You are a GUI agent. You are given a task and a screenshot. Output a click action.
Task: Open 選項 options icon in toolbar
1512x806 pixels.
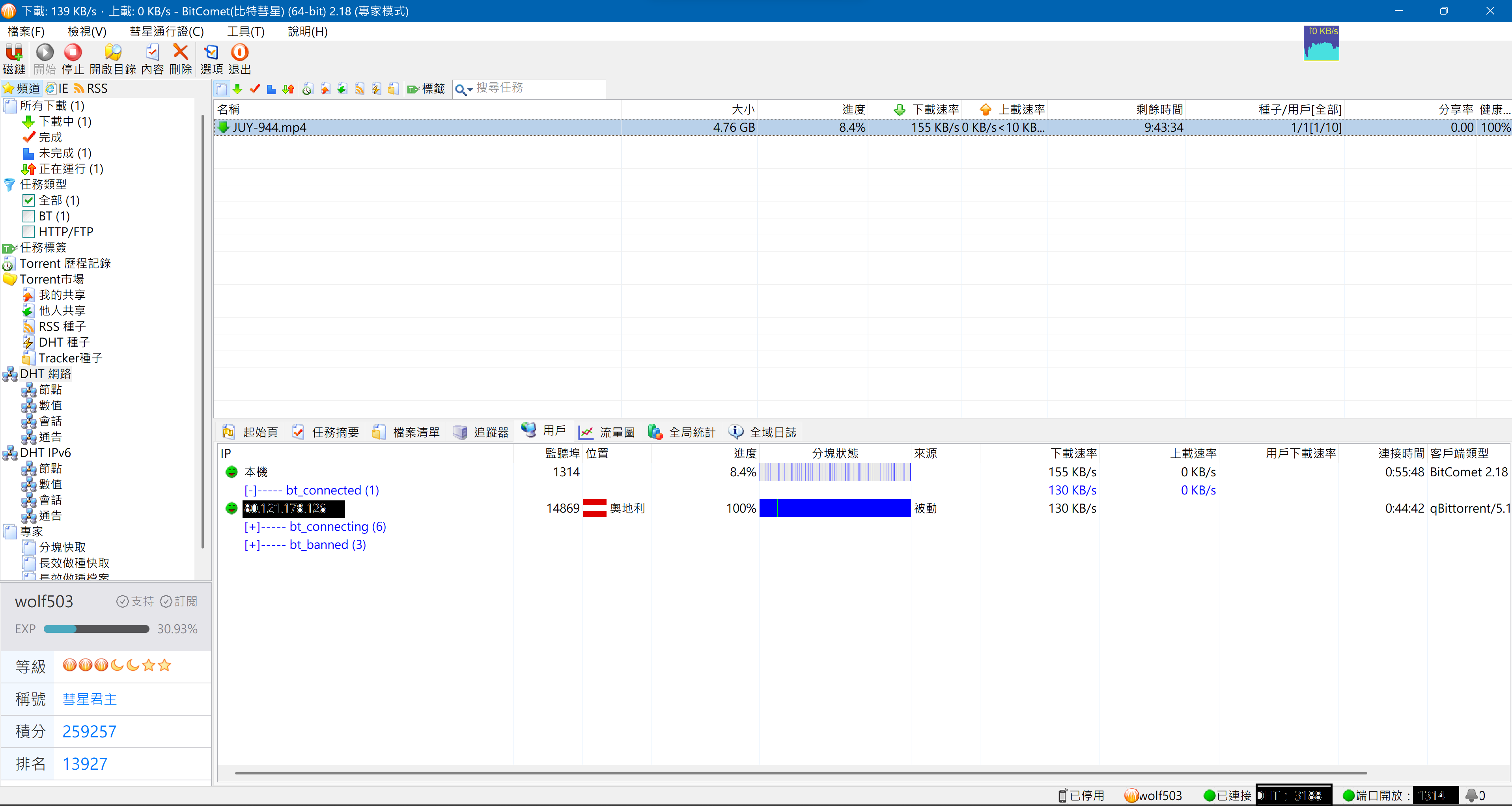click(x=211, y=53)
